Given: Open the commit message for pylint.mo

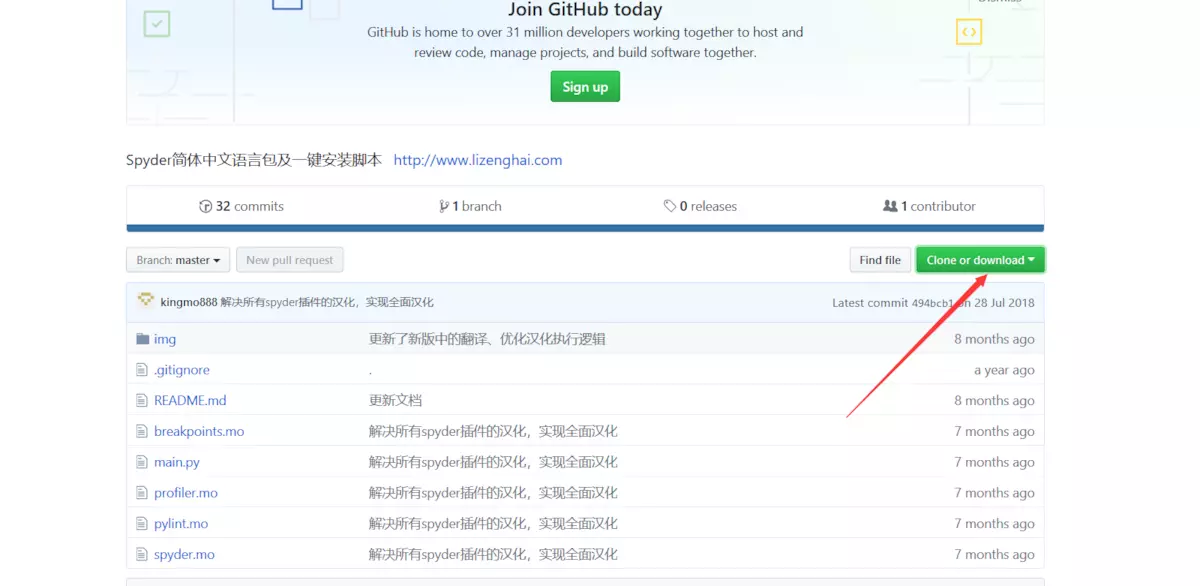Looking at the screenshot, I should click(493, 523).
